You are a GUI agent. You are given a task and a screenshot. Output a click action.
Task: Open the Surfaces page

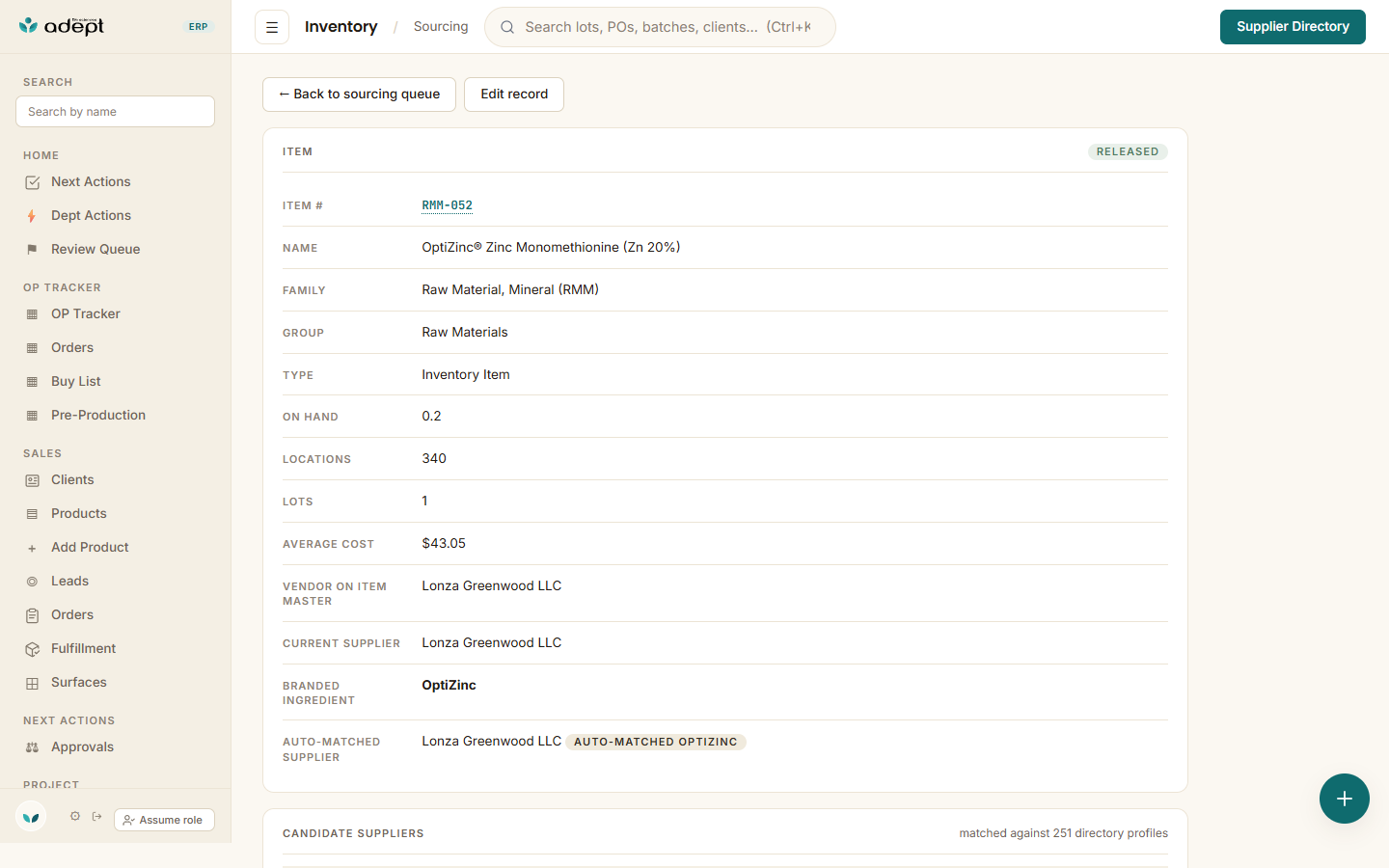pyautogui.click(x=79, y=682)
